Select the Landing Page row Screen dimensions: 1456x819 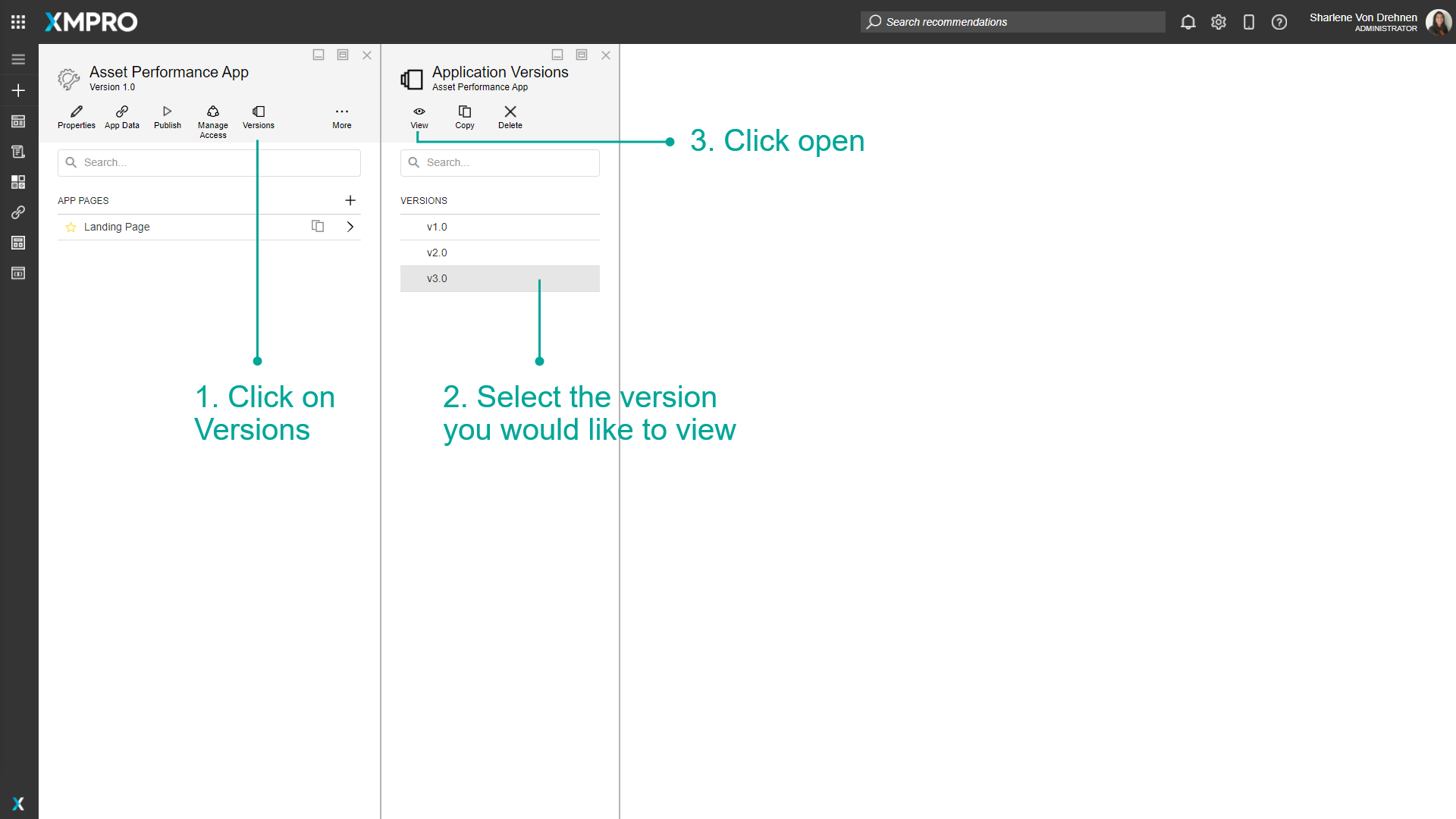click(209, 227)
